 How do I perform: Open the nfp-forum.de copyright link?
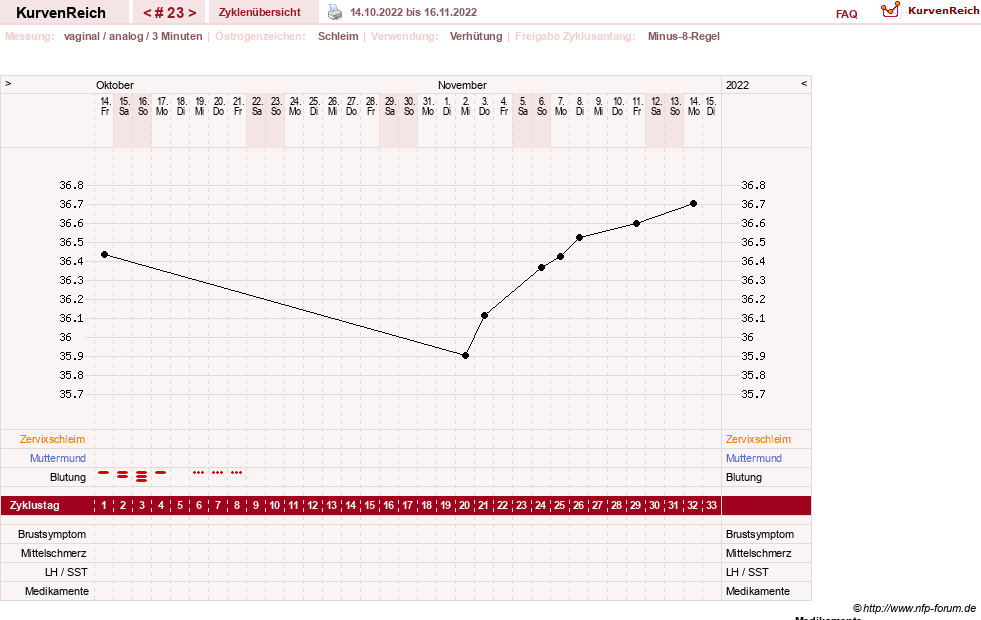[915, 608]
